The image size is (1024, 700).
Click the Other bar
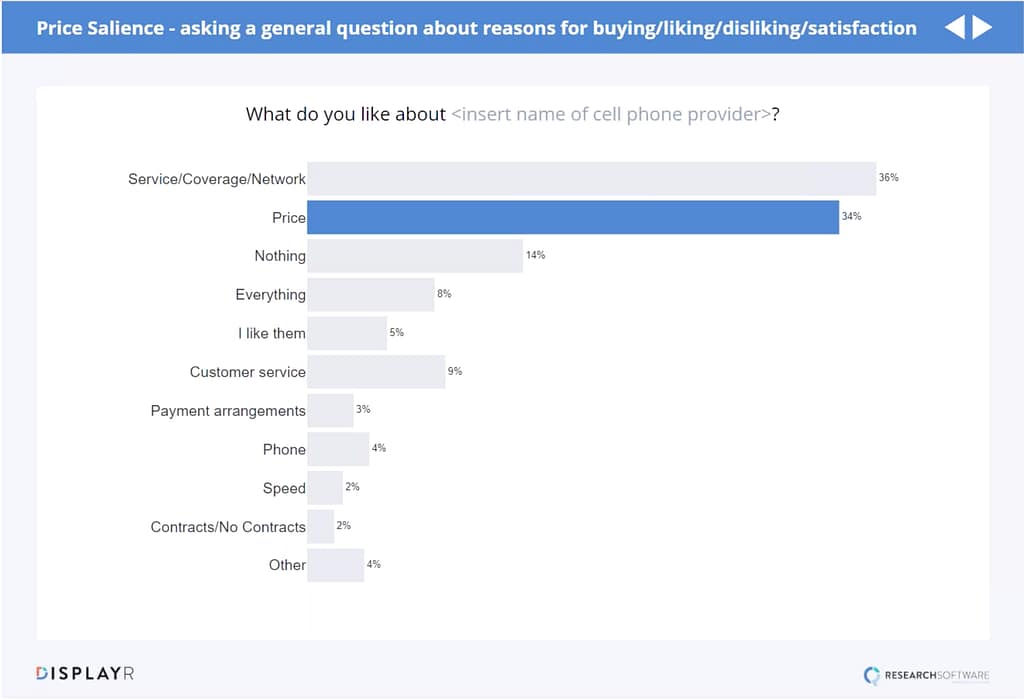335,565
